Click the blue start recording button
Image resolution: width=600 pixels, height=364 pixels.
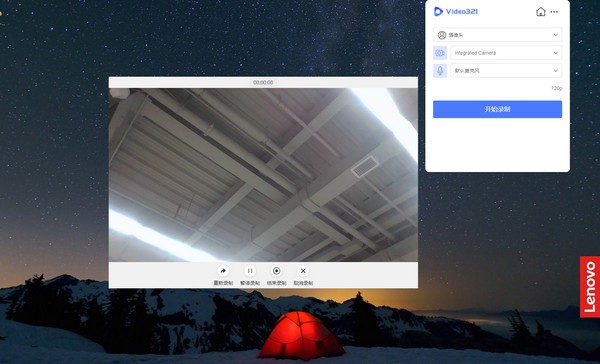pyautogui.click(x=497, y=109)
